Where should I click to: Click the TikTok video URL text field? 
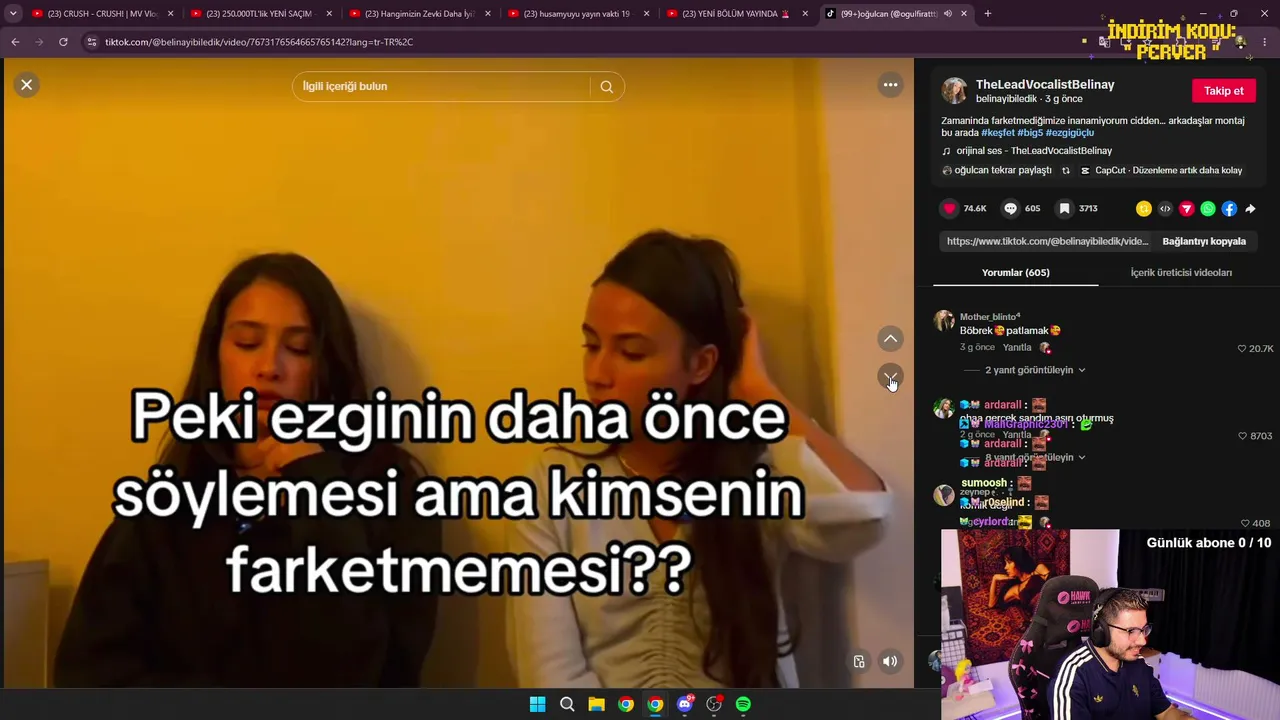[1047, 241]
